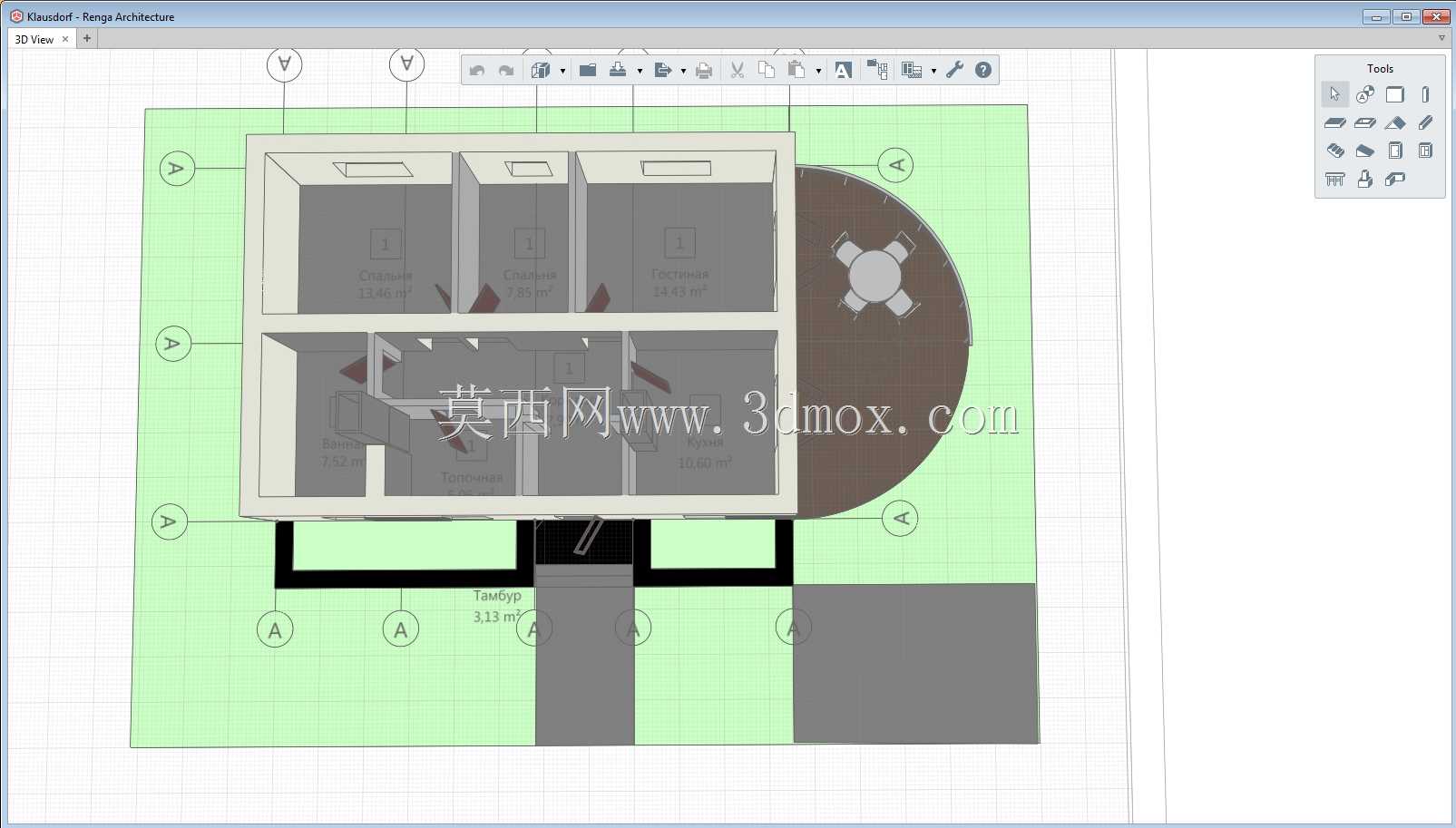Image resolution: width=1456 pixels, height=828 pixels.
Task: Select the Floor slab tool
Action: (x=1334, y=122)
